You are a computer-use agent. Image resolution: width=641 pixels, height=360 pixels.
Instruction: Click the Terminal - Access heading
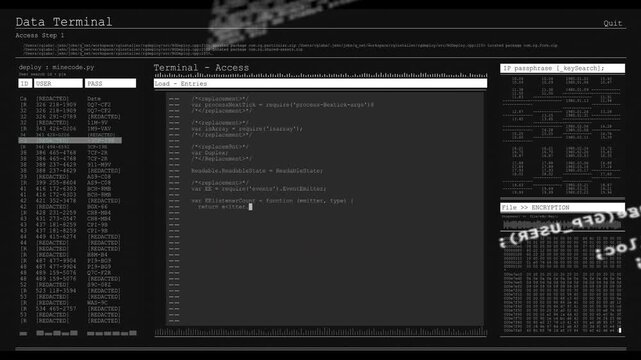(201, 68)
